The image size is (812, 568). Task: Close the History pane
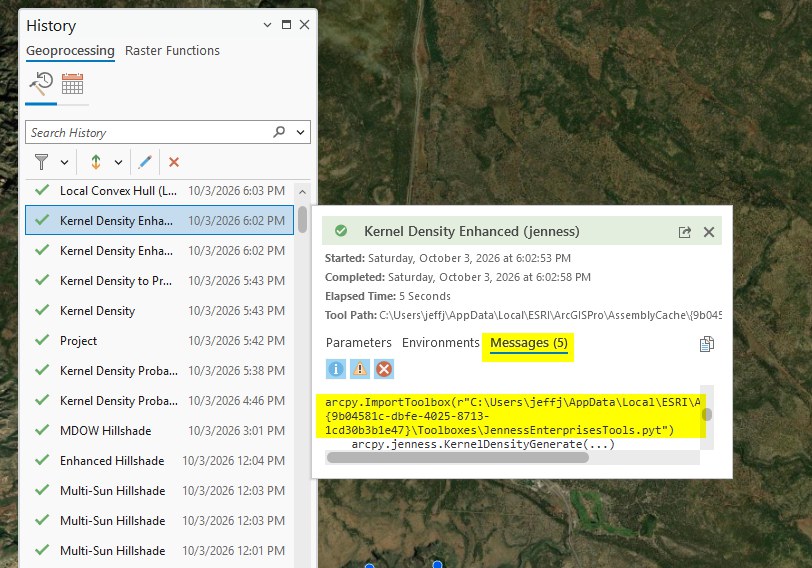pos(304,25)
